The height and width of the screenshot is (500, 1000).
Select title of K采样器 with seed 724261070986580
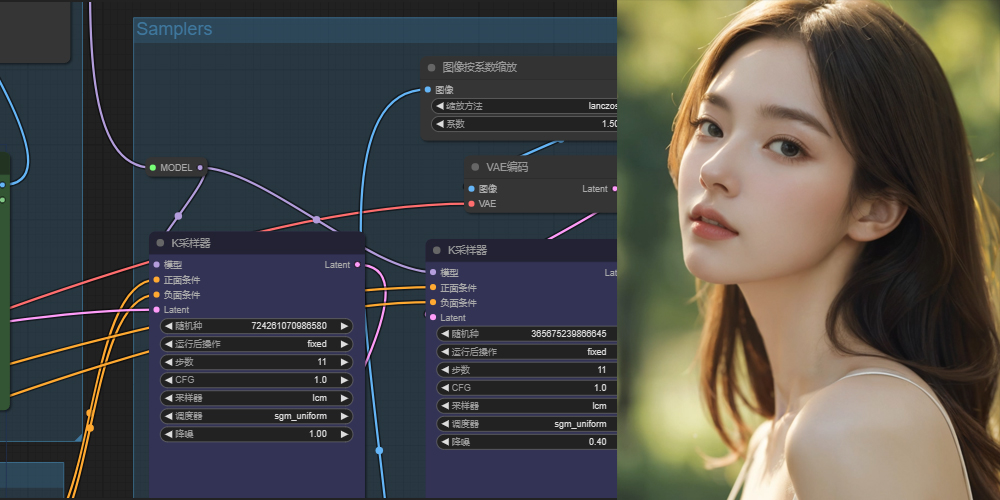coord(191,243)
